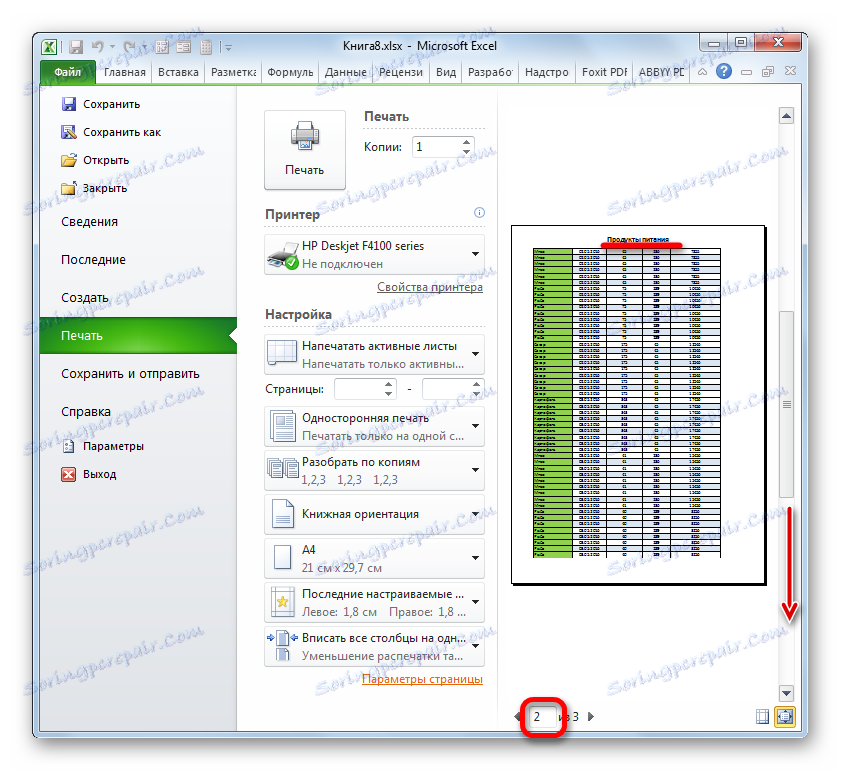
Task: Click the print preview page thumbnail
Action: (x=638, y=405)
